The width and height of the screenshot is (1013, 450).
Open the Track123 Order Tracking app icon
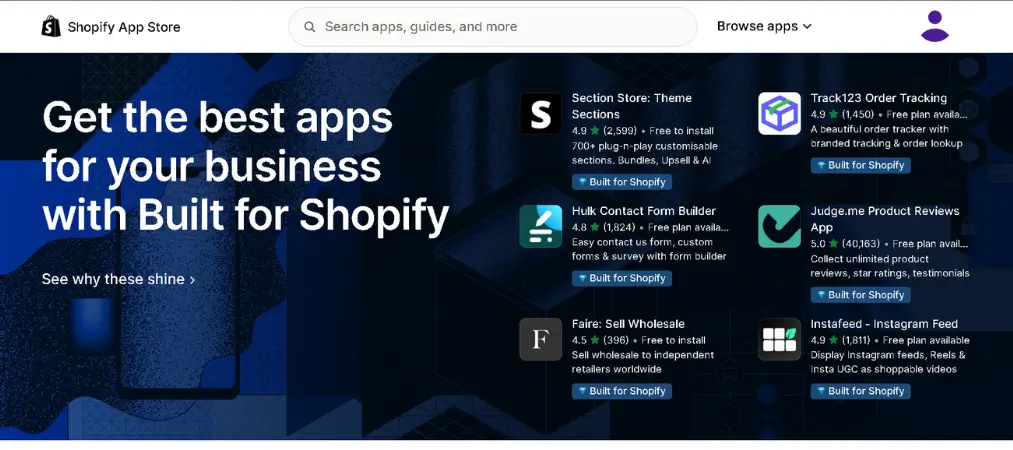coord(779,114)
